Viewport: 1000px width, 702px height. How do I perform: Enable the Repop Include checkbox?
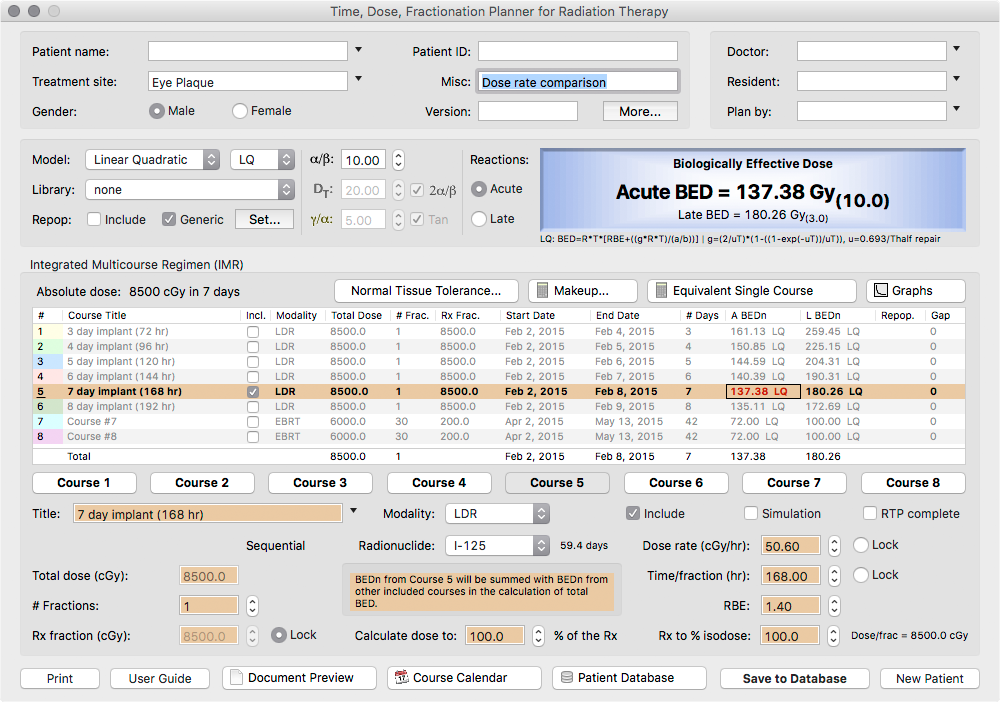94,220
